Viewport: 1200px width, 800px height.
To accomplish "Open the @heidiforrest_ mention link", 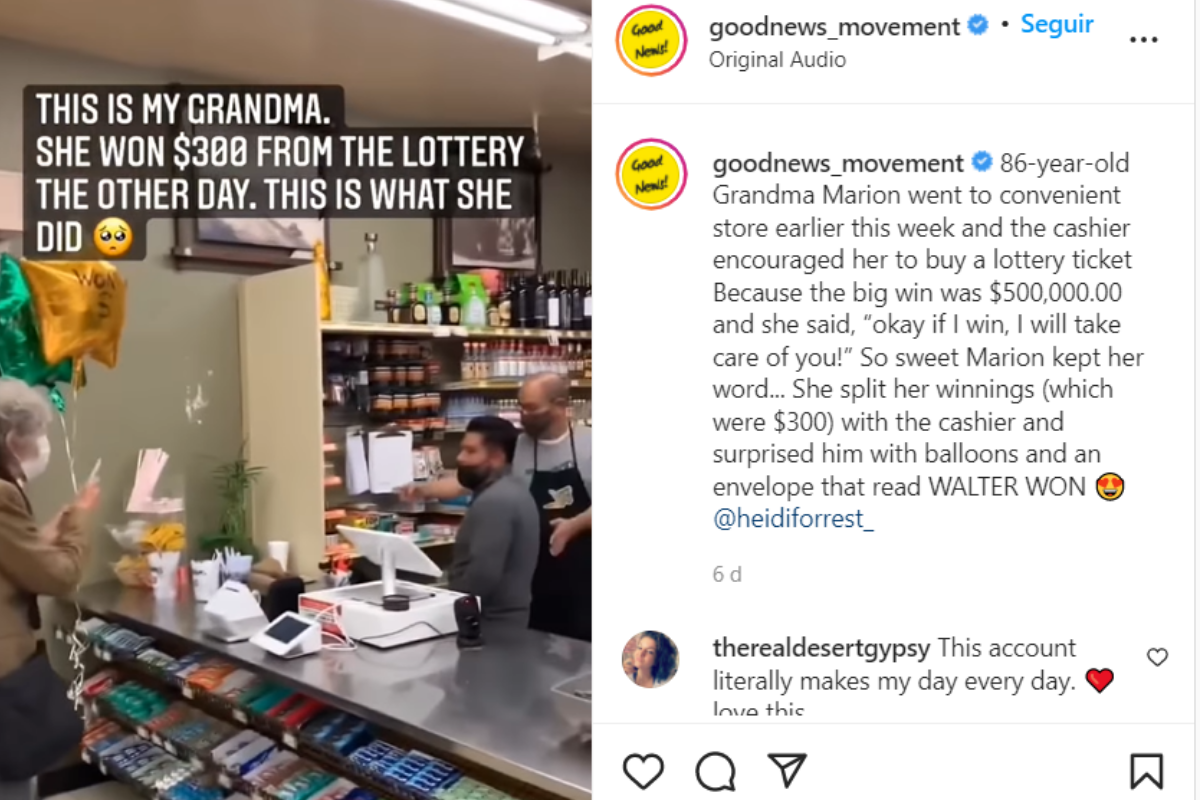I will click(793, 519).
